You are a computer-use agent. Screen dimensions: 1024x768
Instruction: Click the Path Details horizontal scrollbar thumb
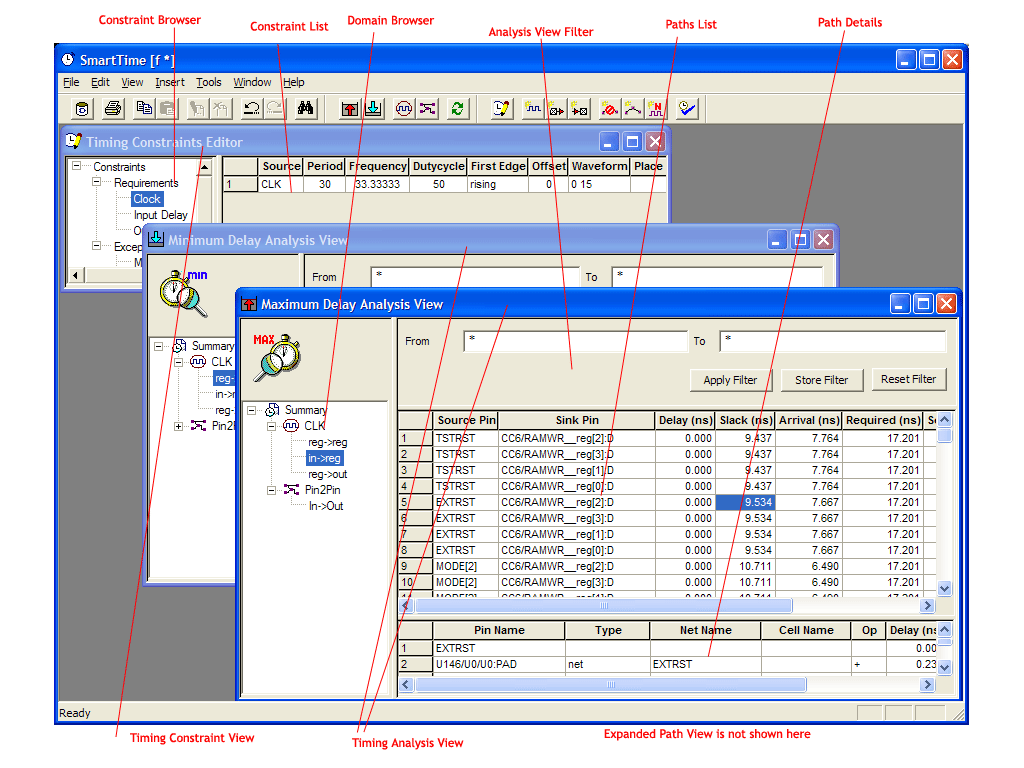click(611, 684)
